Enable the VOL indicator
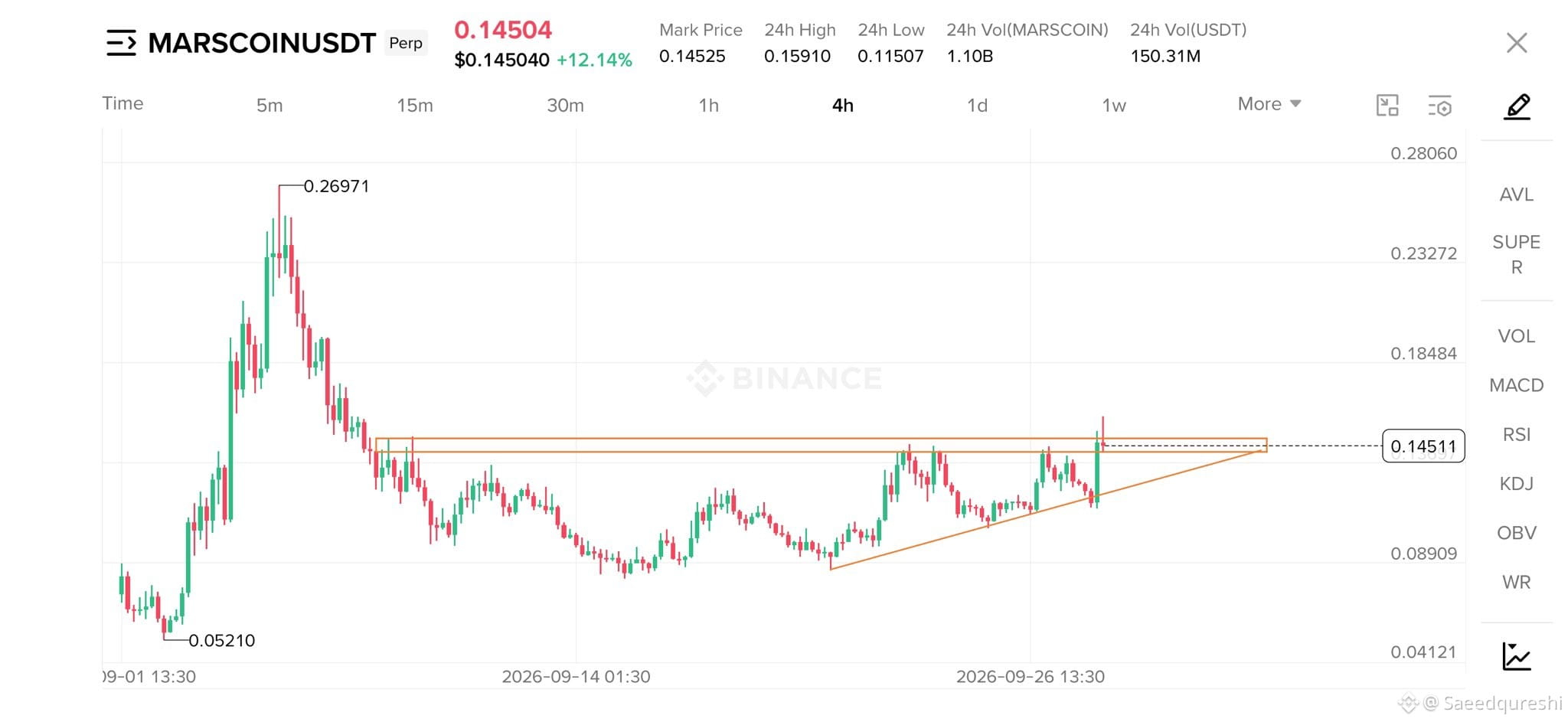Screen dimensions: 1568x722 click(1516, 336)
